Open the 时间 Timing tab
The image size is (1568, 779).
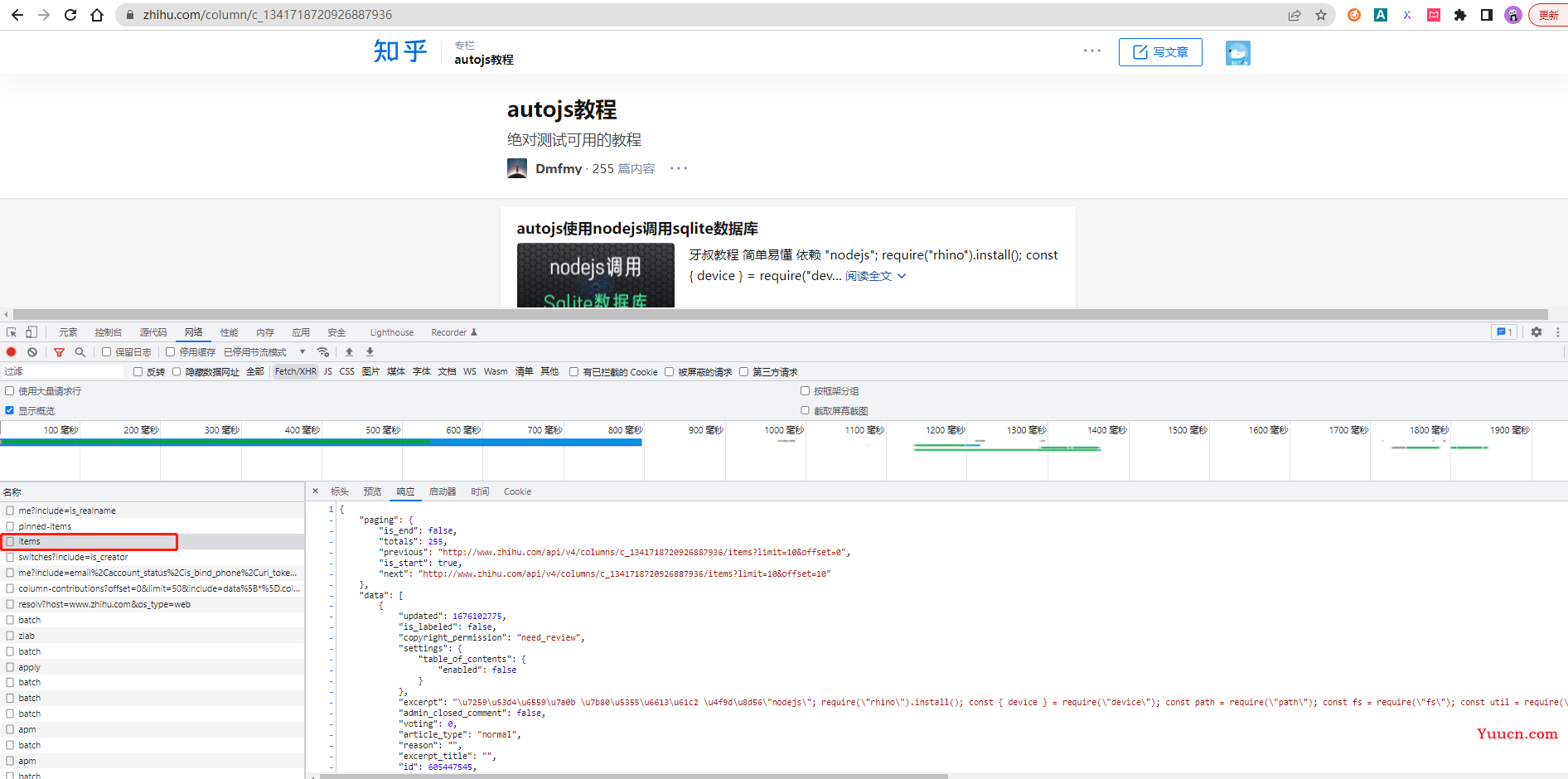pyautogui.click(x=480, y=491)
